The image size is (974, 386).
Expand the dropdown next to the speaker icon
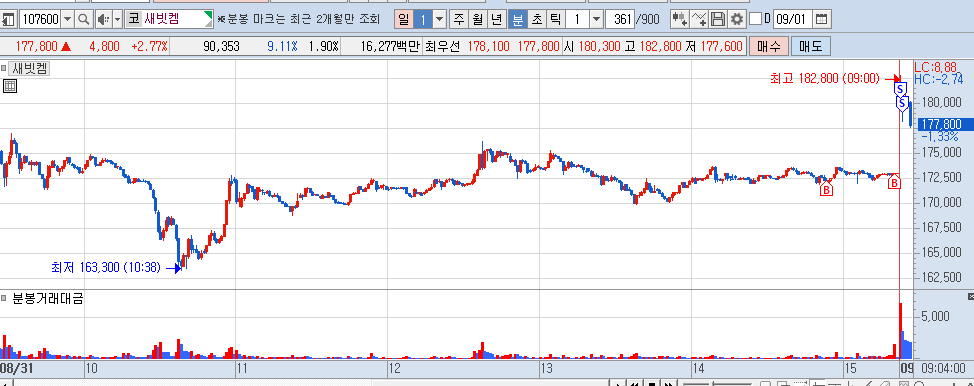(117, 19)
